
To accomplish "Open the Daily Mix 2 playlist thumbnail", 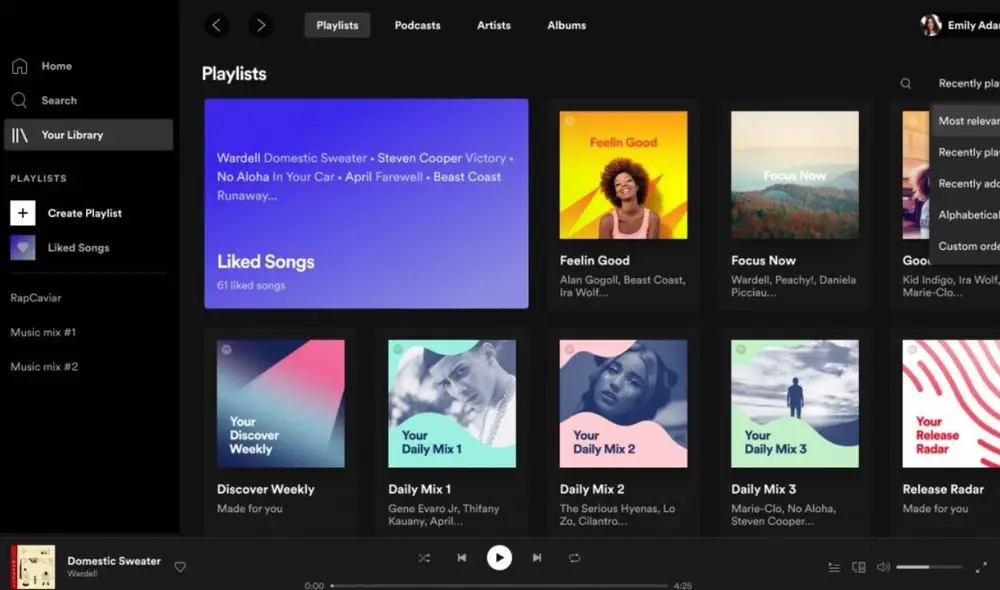I will 623,403.
